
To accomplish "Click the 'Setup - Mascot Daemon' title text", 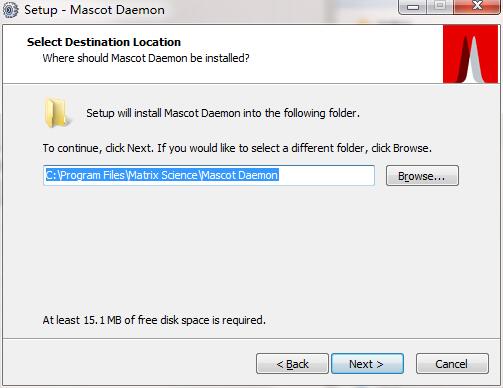I will click(x=94, y=10).
